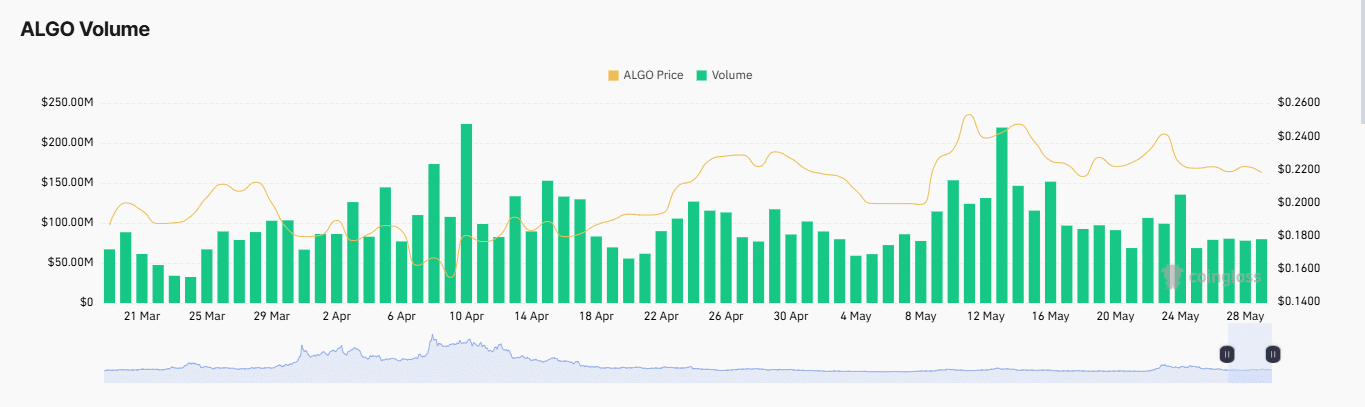1365x407 pixels.
Task: Click the $0.2200 price axis label
Action: tap(1299, 169)
